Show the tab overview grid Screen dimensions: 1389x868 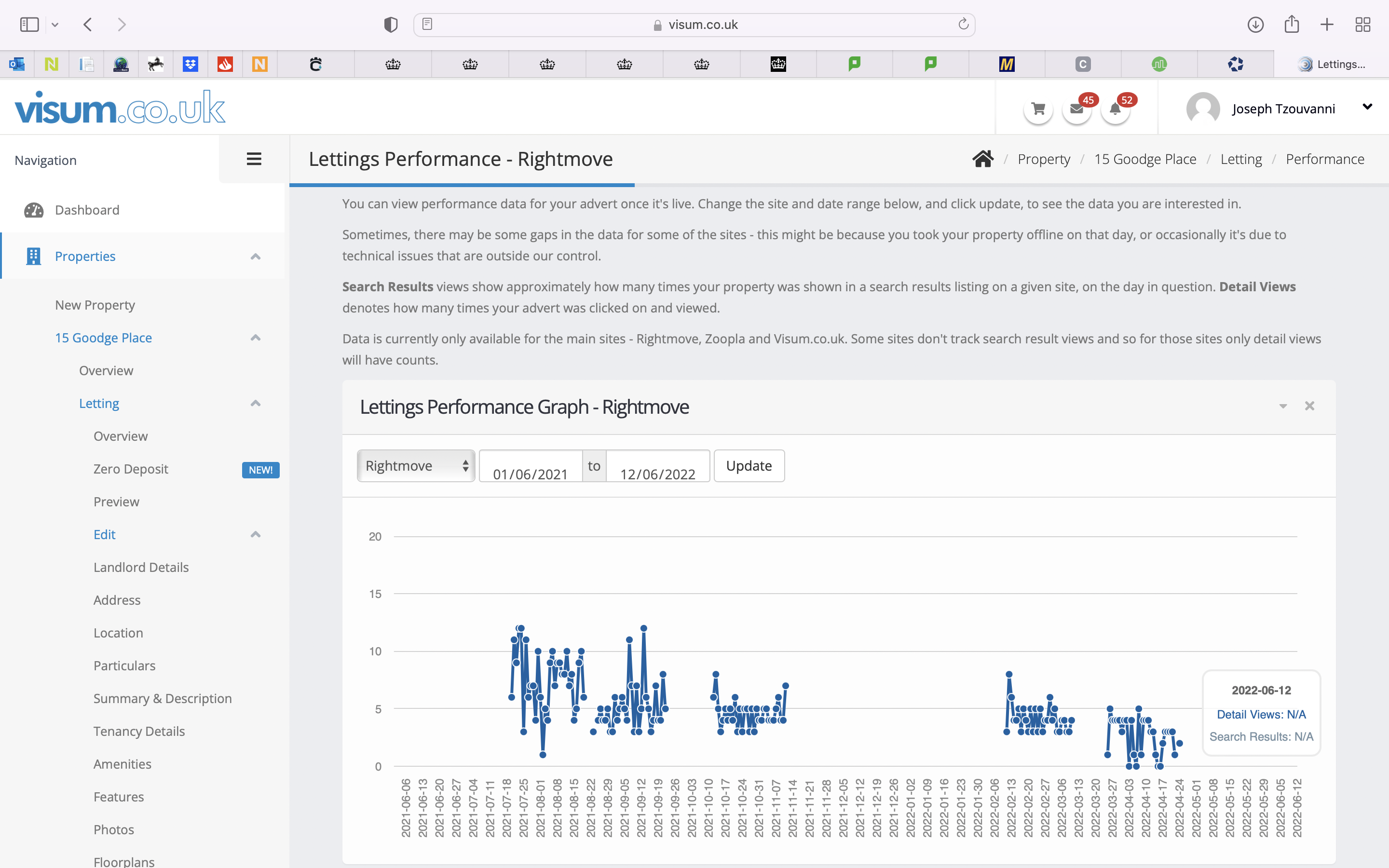1362,25
